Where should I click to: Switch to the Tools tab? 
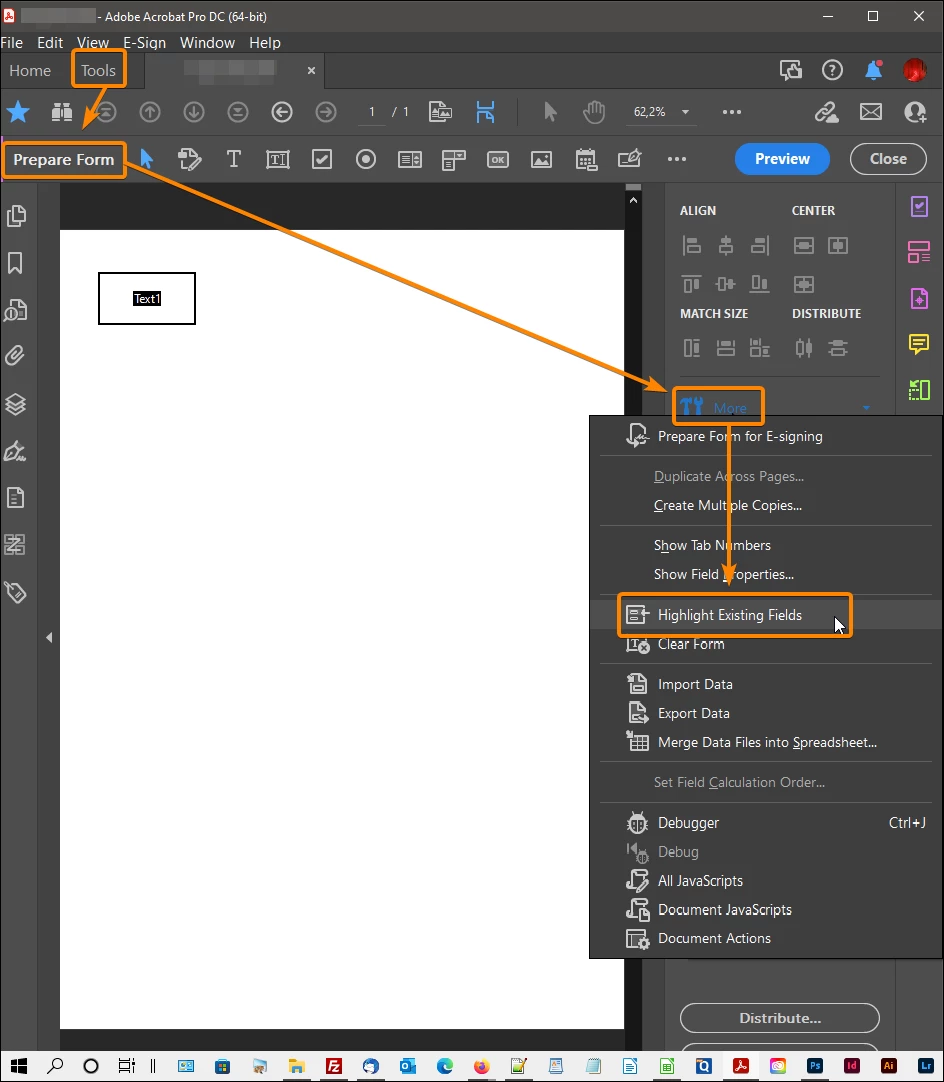tap(99, 70)
